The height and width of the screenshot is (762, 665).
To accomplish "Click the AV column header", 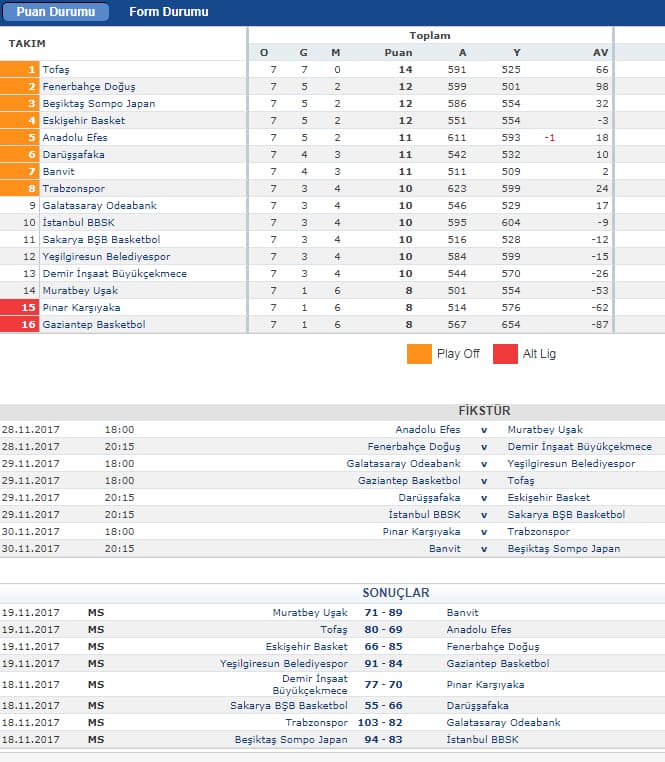I will coord(600,52).
